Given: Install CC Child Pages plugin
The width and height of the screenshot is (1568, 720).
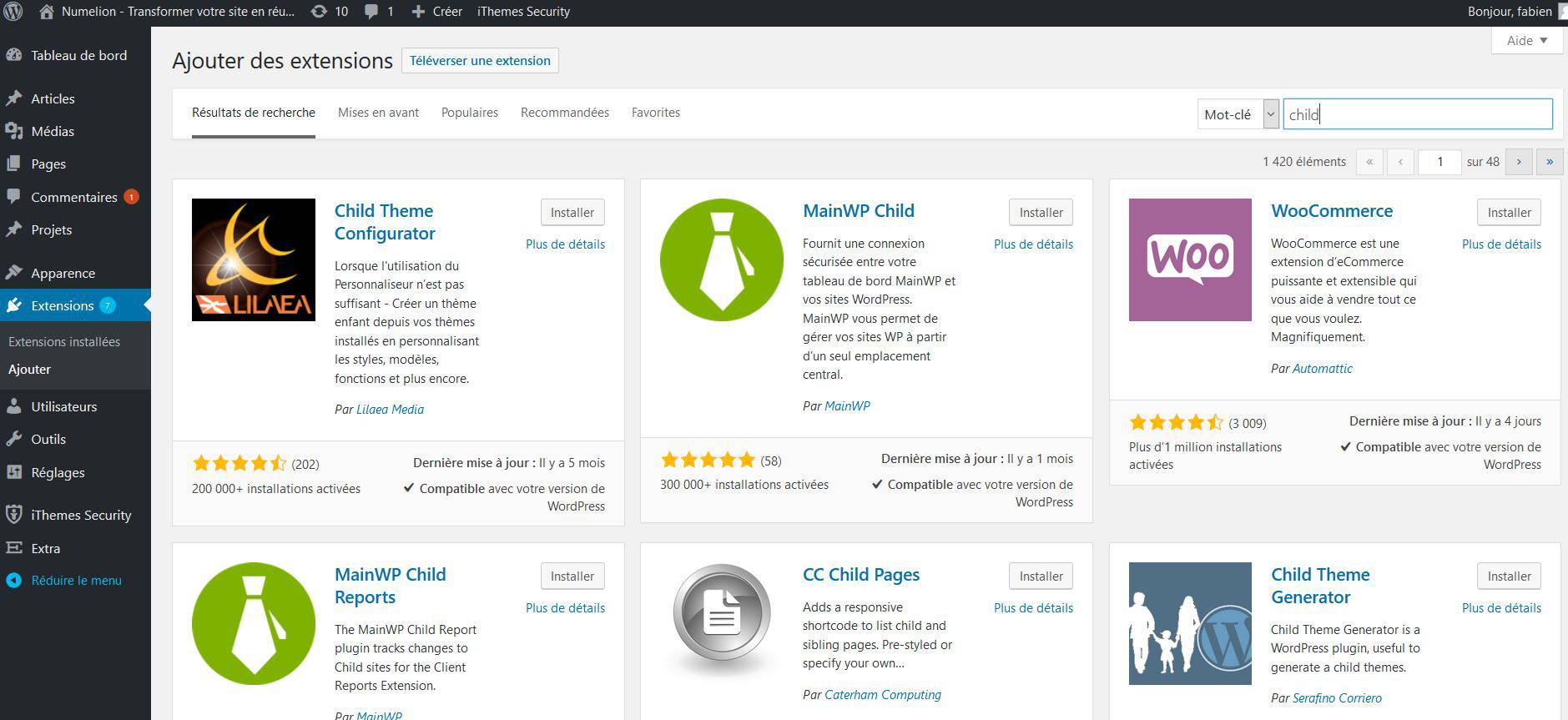Looking at the screenshot, I should (x=1041, y=576).
